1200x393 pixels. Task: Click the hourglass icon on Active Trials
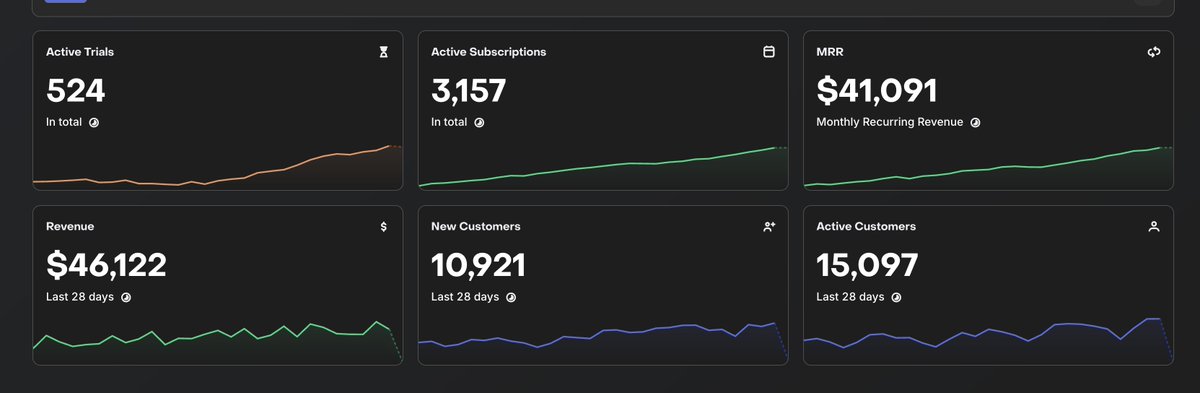383,52
